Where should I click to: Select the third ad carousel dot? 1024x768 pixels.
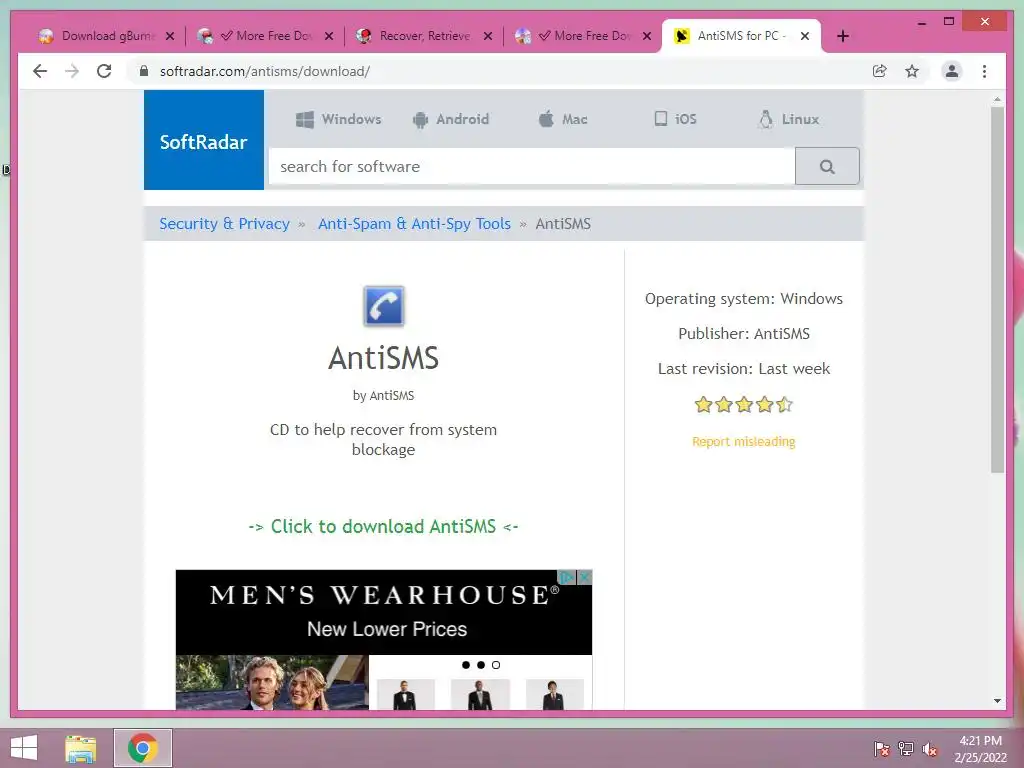coord(496,665)
